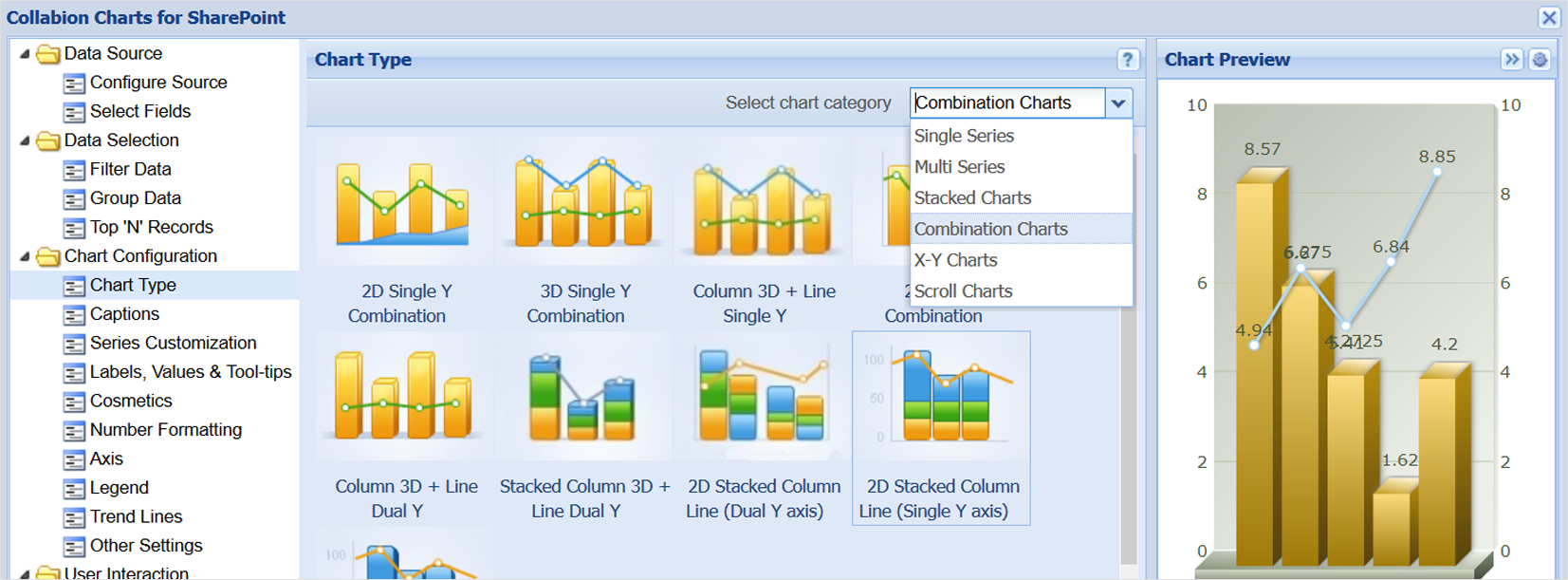The height and width of the screenshot is (580, 1568).
Task: Choose X-Y Charts from category list
Action: click(x=1022, y=260)
